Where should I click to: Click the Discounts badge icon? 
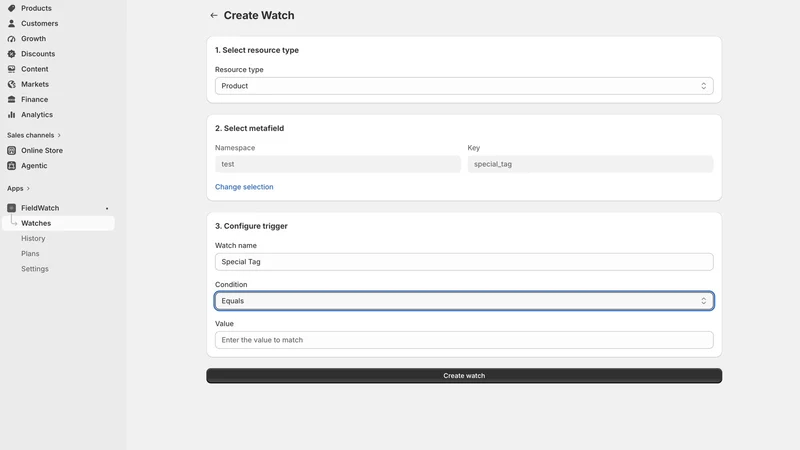11,54
